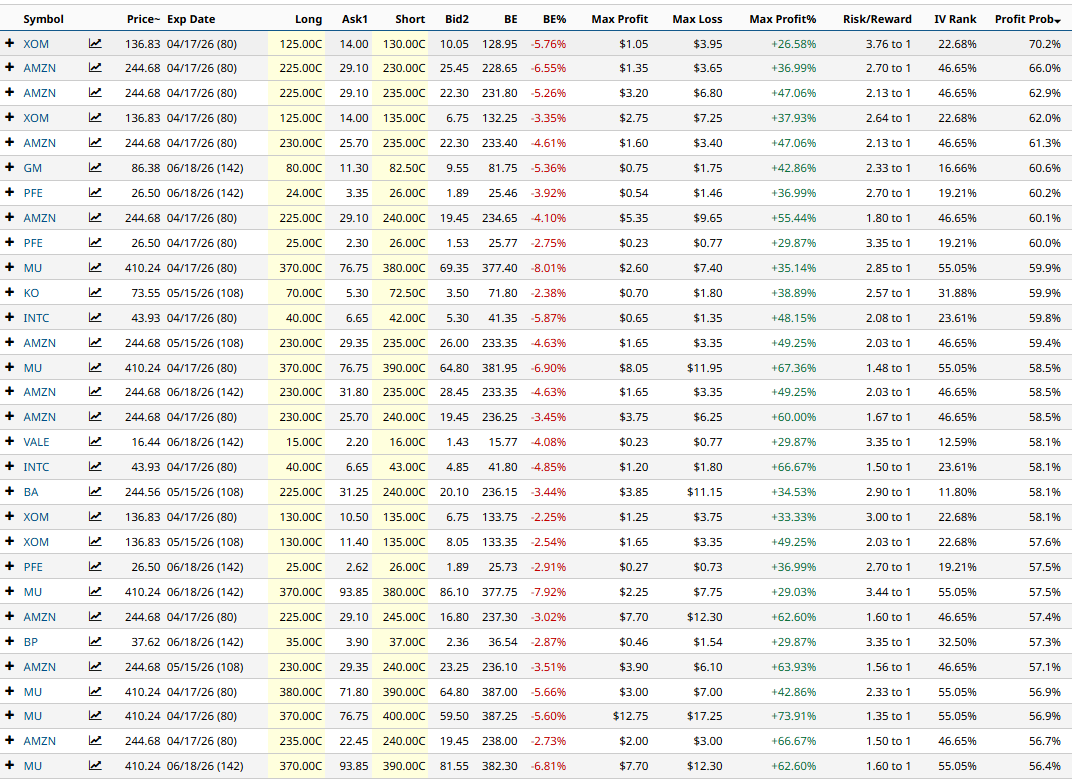The width and height of the screenshot is (1072, 779).
Task: Open XOM link in 70.2% probability row
Action: (36, 44)
